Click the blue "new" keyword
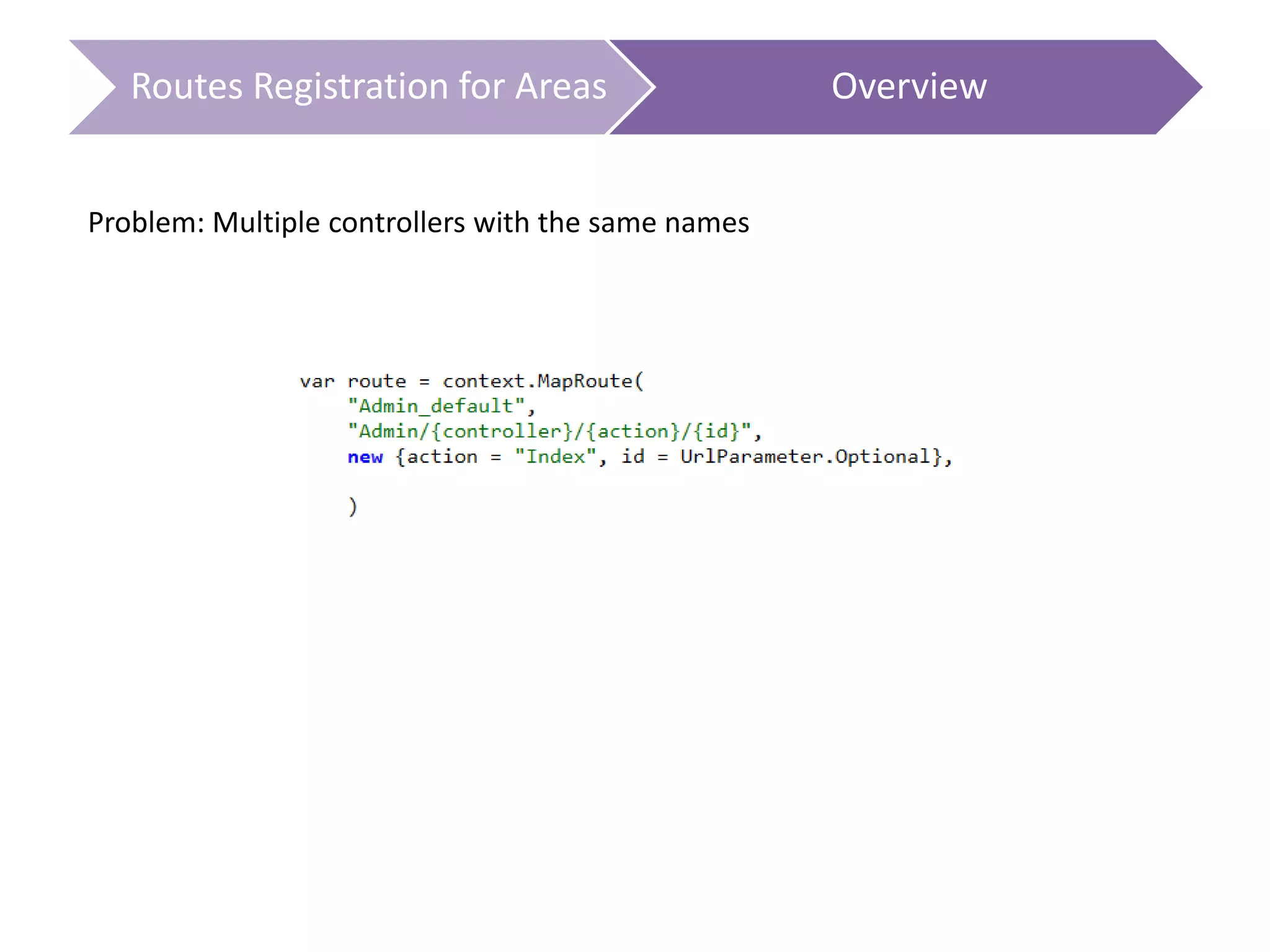Screen dimensions: 1270x952 365,457
